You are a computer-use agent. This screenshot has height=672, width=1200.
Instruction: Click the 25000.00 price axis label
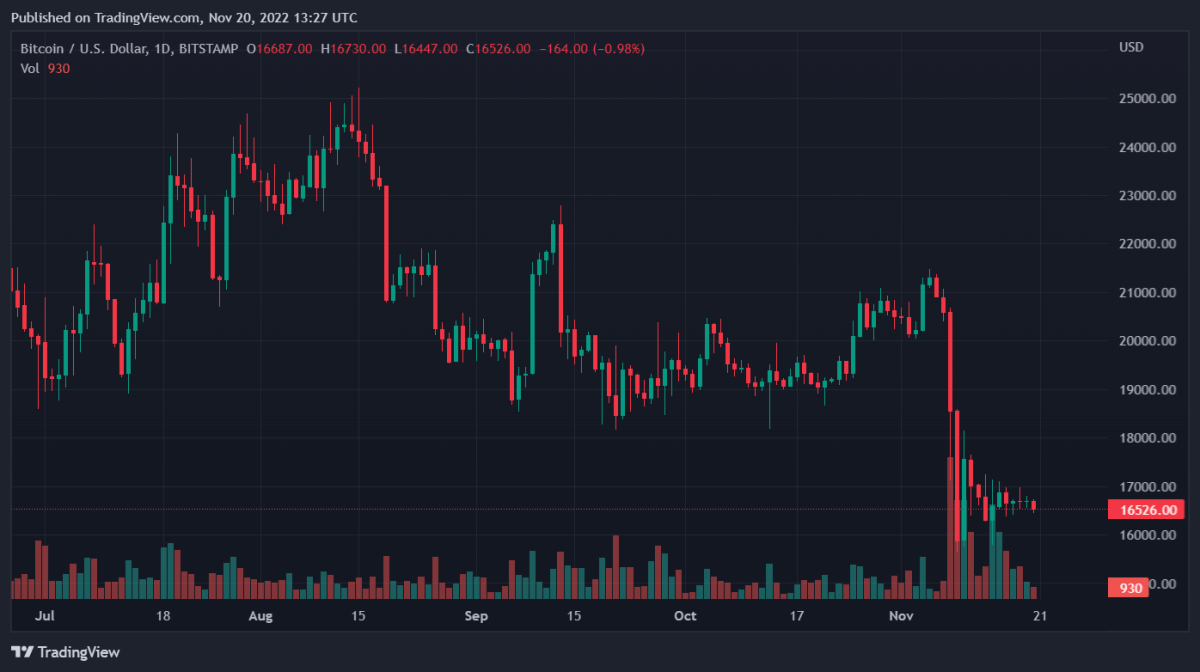click(1145, 99)
